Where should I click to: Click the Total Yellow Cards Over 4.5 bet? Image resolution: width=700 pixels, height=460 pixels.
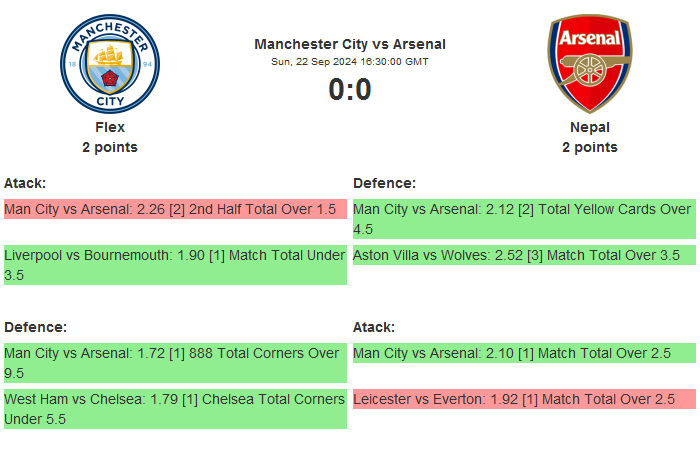523,219
